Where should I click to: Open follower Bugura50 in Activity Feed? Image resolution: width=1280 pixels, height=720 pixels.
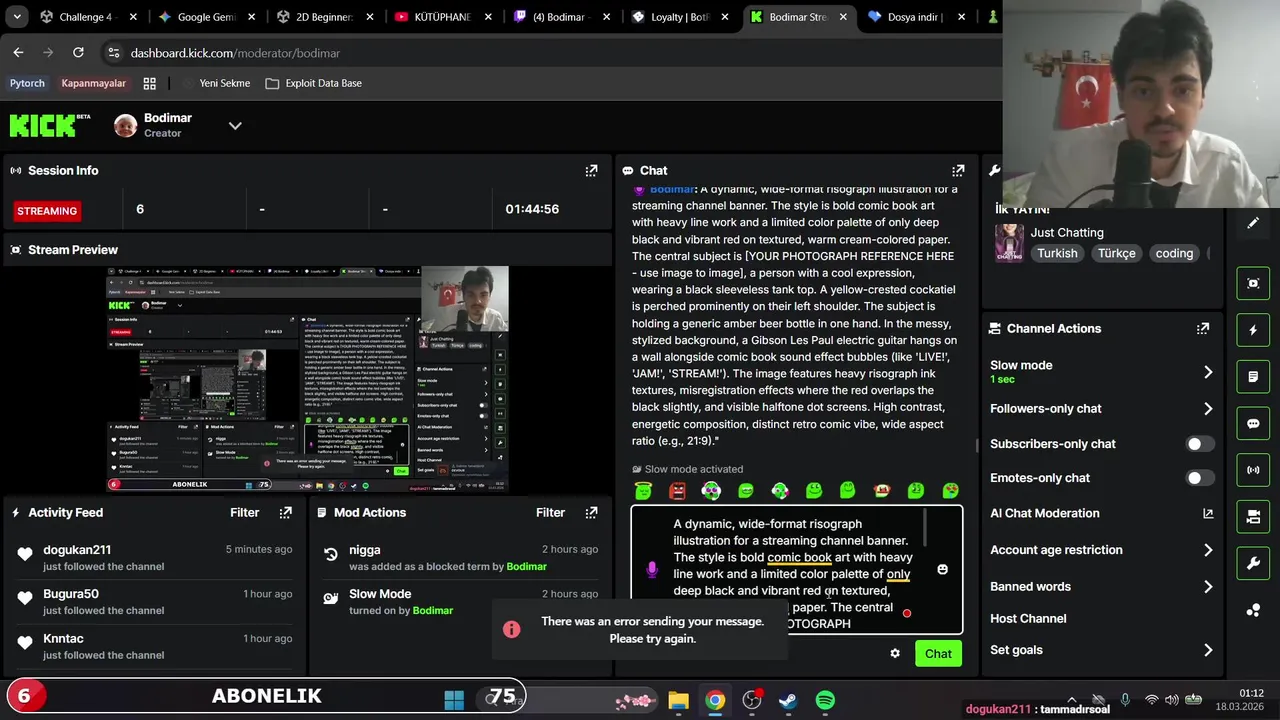pos(71,594)
